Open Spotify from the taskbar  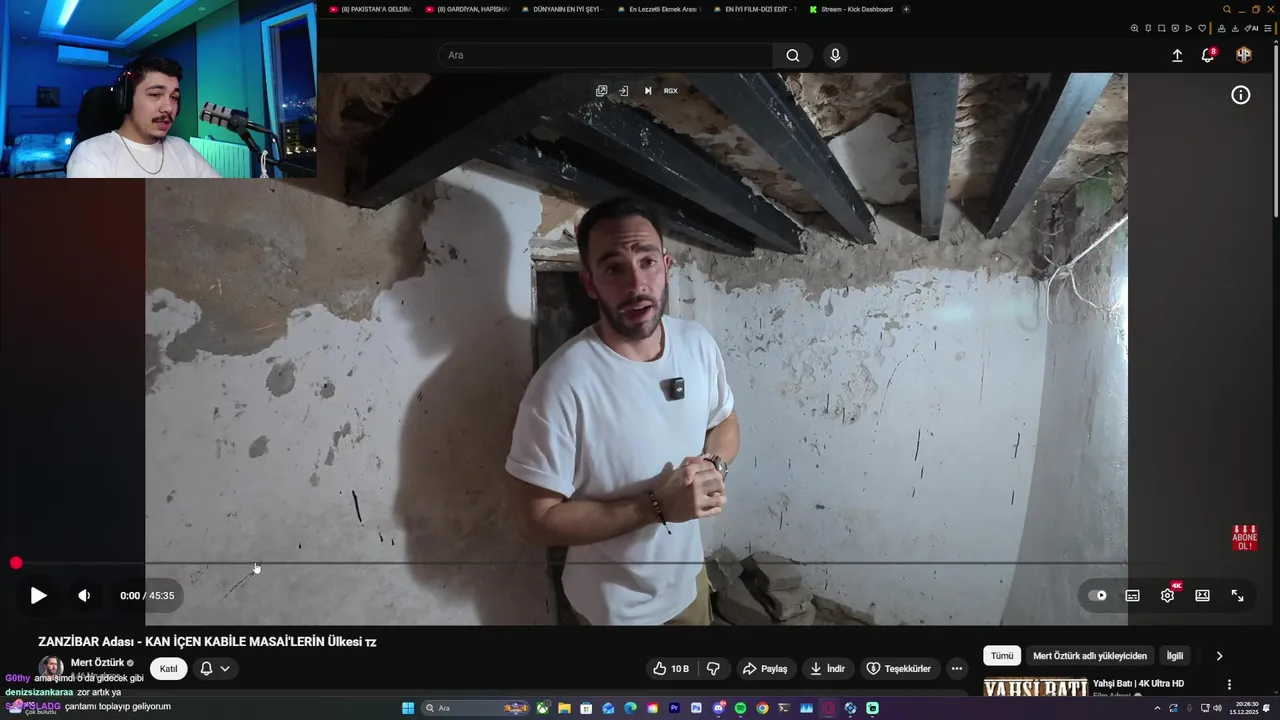pyautogui.click(x=740, y=708)
